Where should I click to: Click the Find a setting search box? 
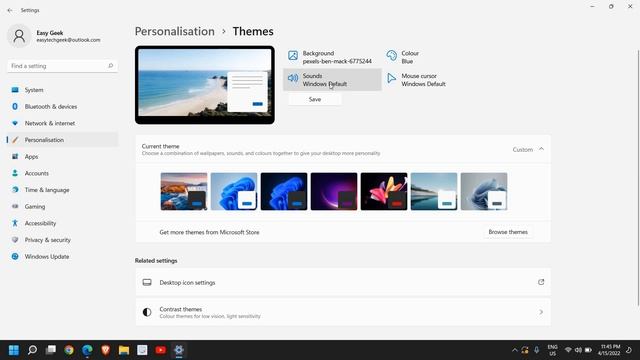[x=62, y=66]
